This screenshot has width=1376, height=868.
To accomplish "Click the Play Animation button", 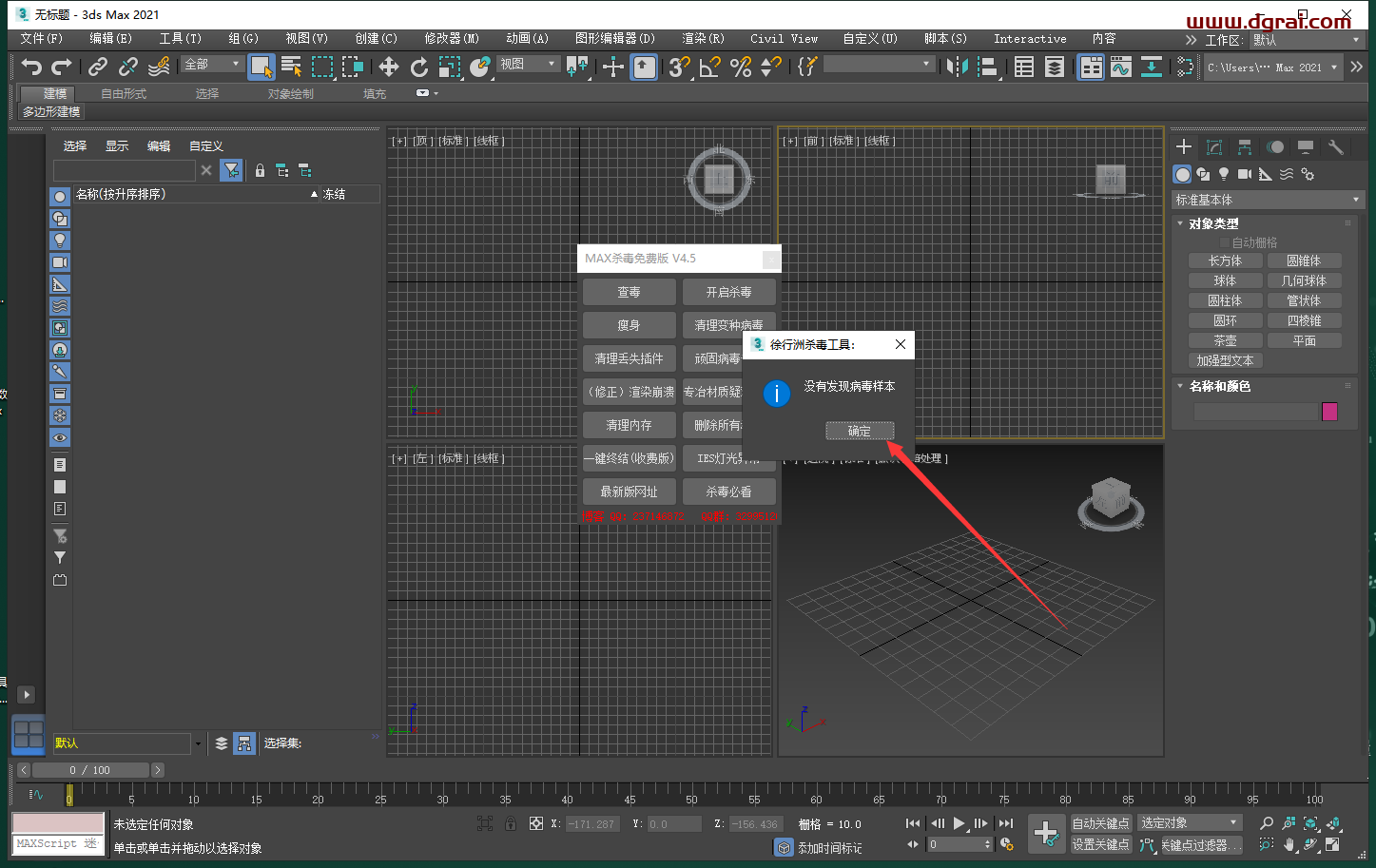I will tap(959, 823).
